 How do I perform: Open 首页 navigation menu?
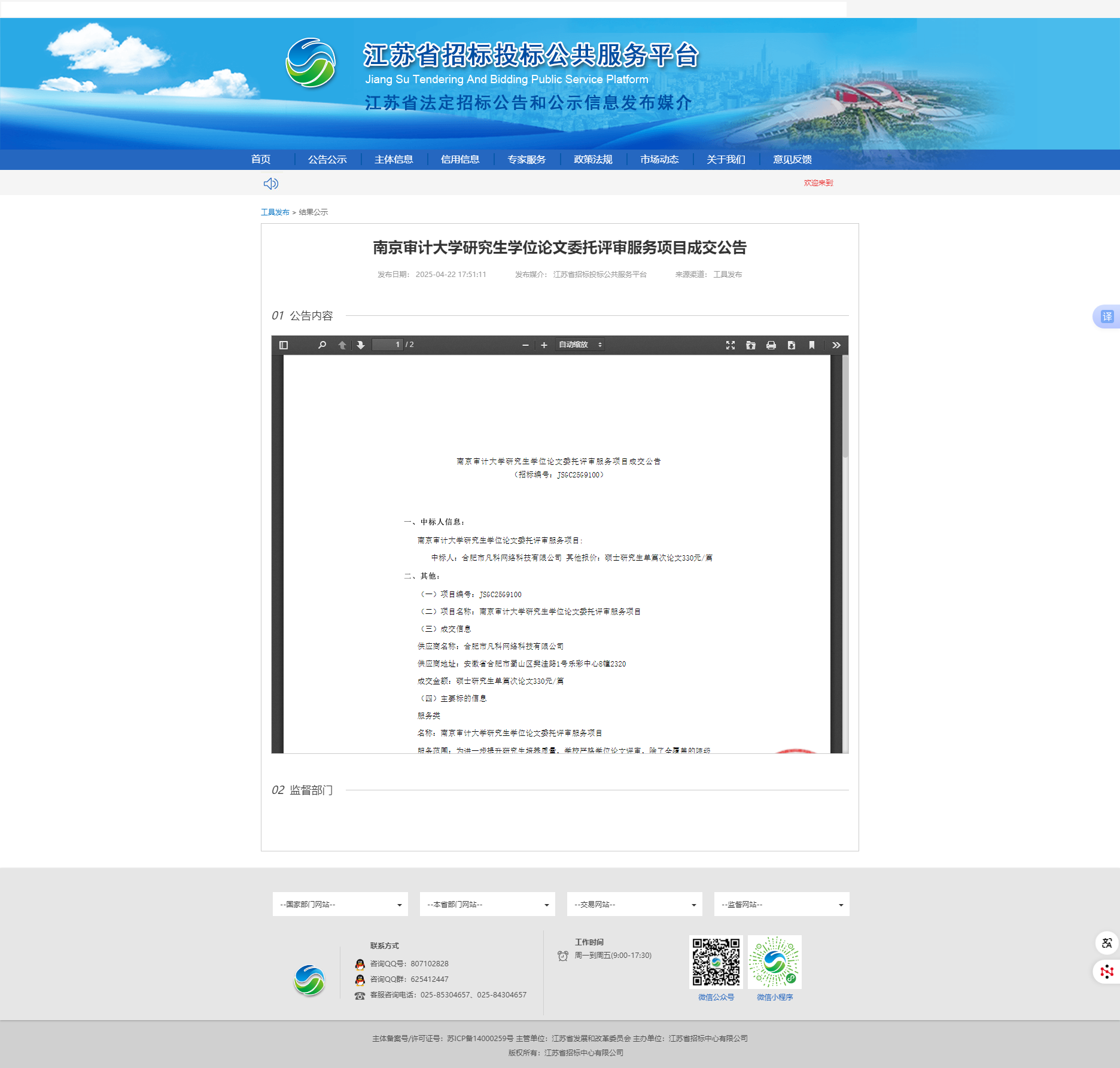point(261,159)
